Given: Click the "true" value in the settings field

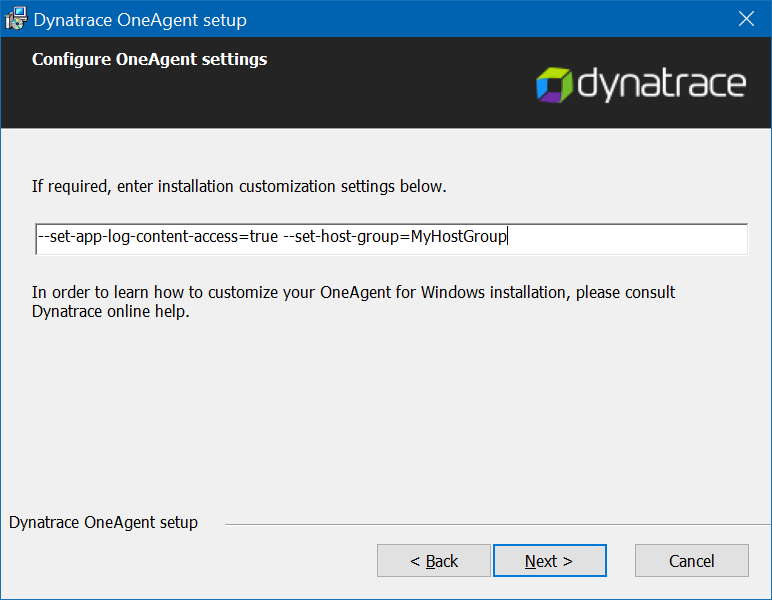Looking at the screenshot, I should pos(264,237).
